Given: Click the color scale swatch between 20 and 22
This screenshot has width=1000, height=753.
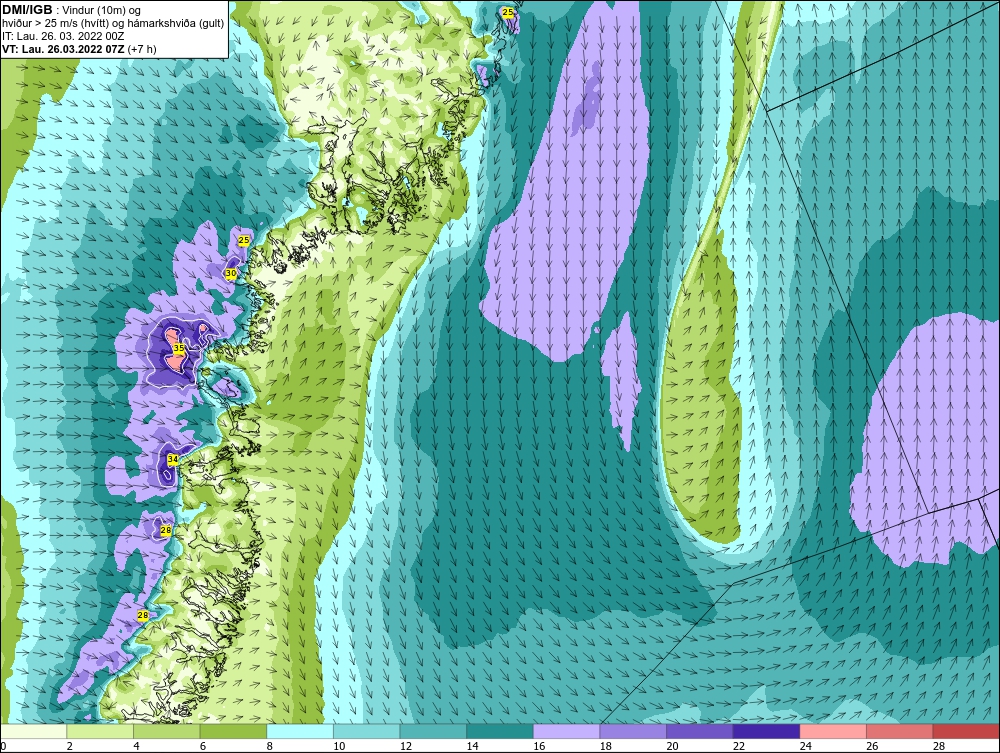Looking at the screenshot, I should tap(700, 731).
